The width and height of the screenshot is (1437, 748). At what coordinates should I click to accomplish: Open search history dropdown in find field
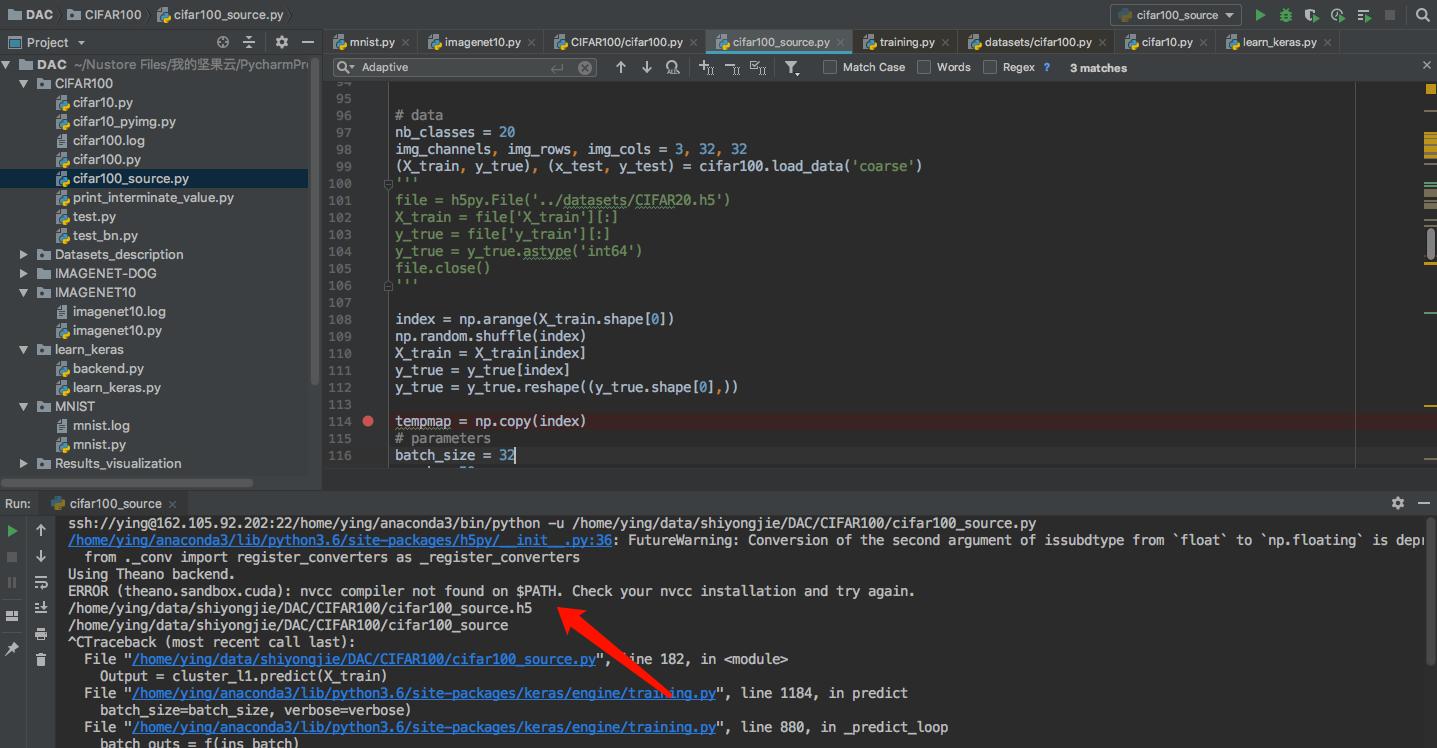click(346, 67)
